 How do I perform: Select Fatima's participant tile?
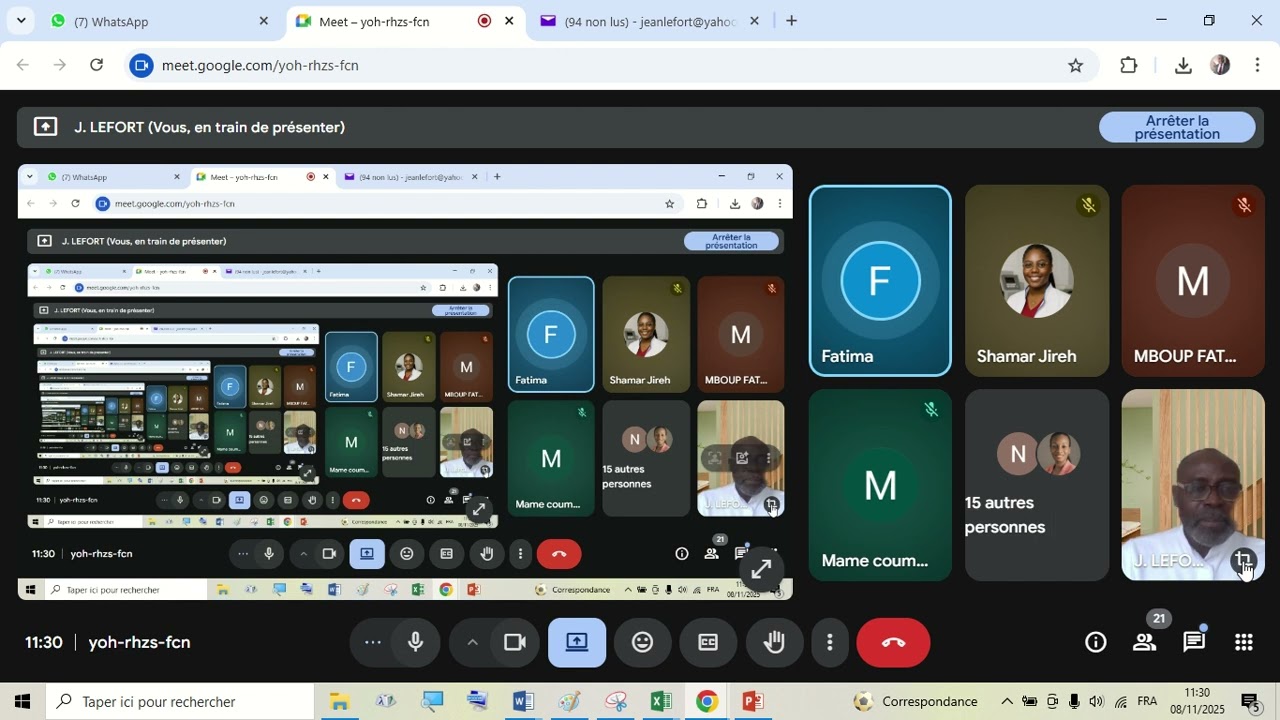pos(880,280)
